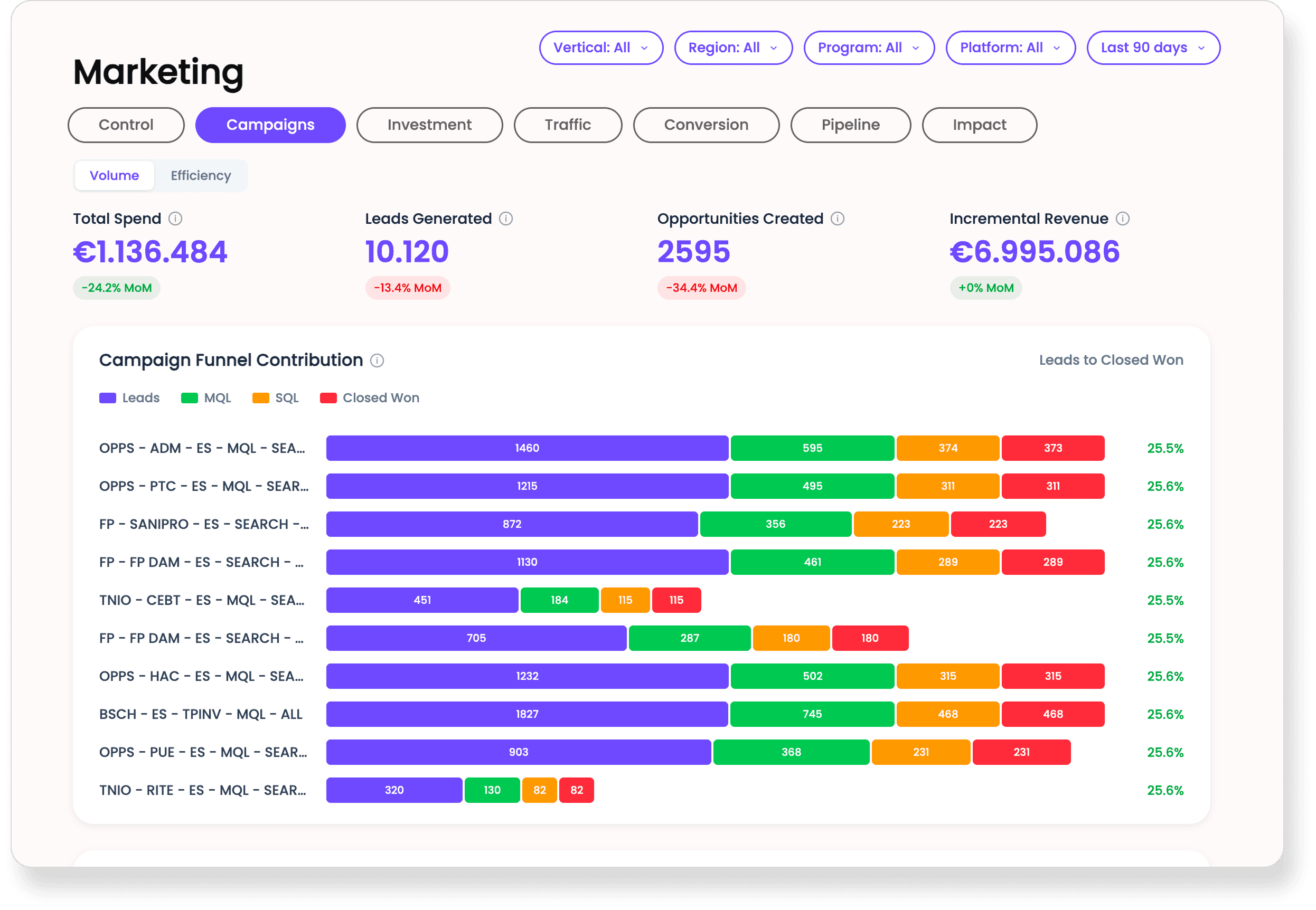Open the Pipeline tab
Screen dimensions: 1316x910
(850, 125)
